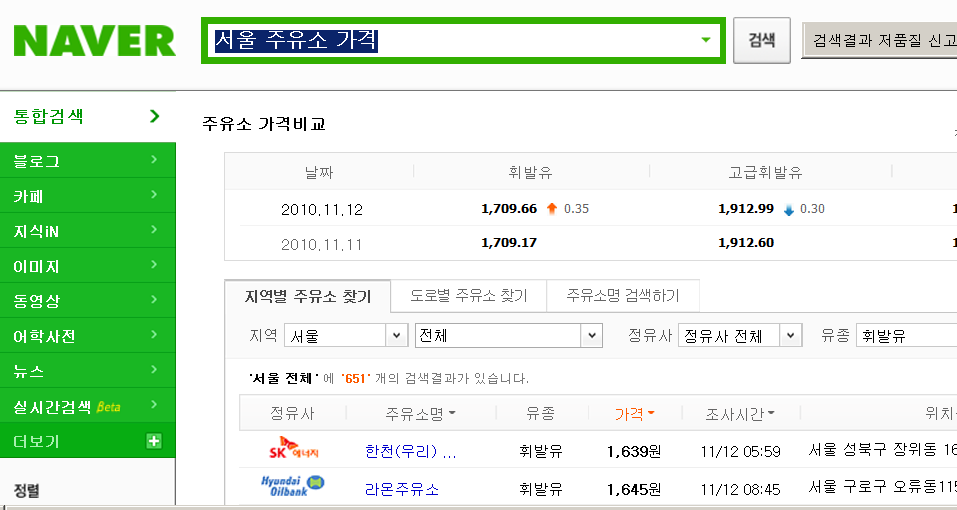This screenshot has width=957, height=510.
Task: Switch to 지역별 주유소 찾기 tab
Action: [308, 296]
